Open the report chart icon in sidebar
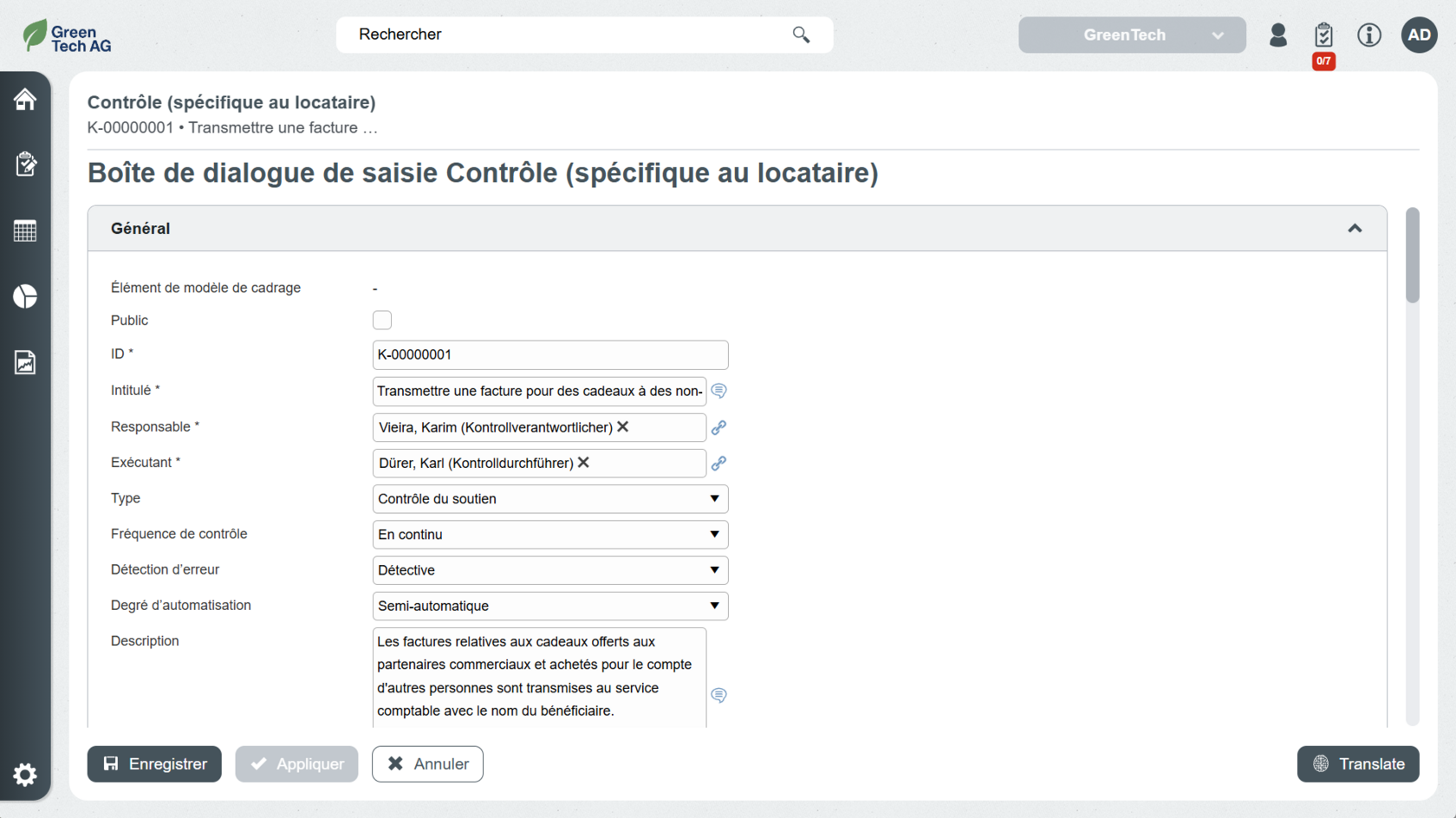The height and width of the screenshot is (818, 1456). [25, 362]
